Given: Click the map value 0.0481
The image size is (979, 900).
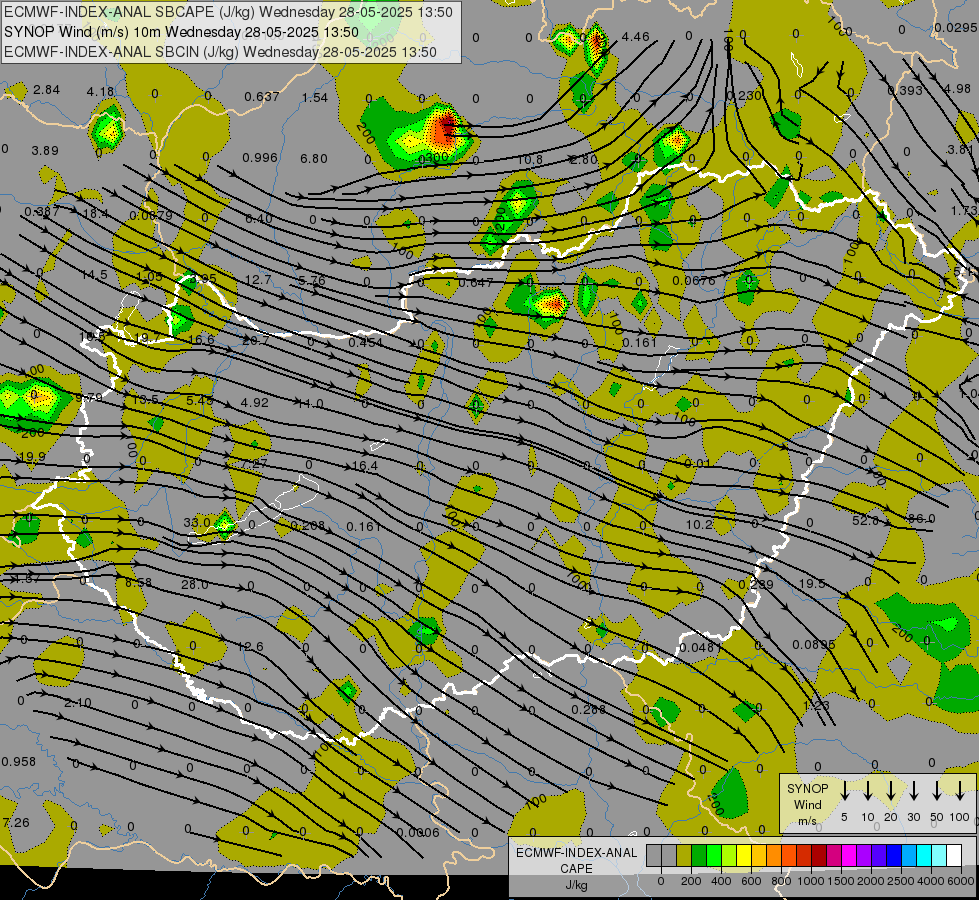Looking at the screenshot, I should coord(701,648).
